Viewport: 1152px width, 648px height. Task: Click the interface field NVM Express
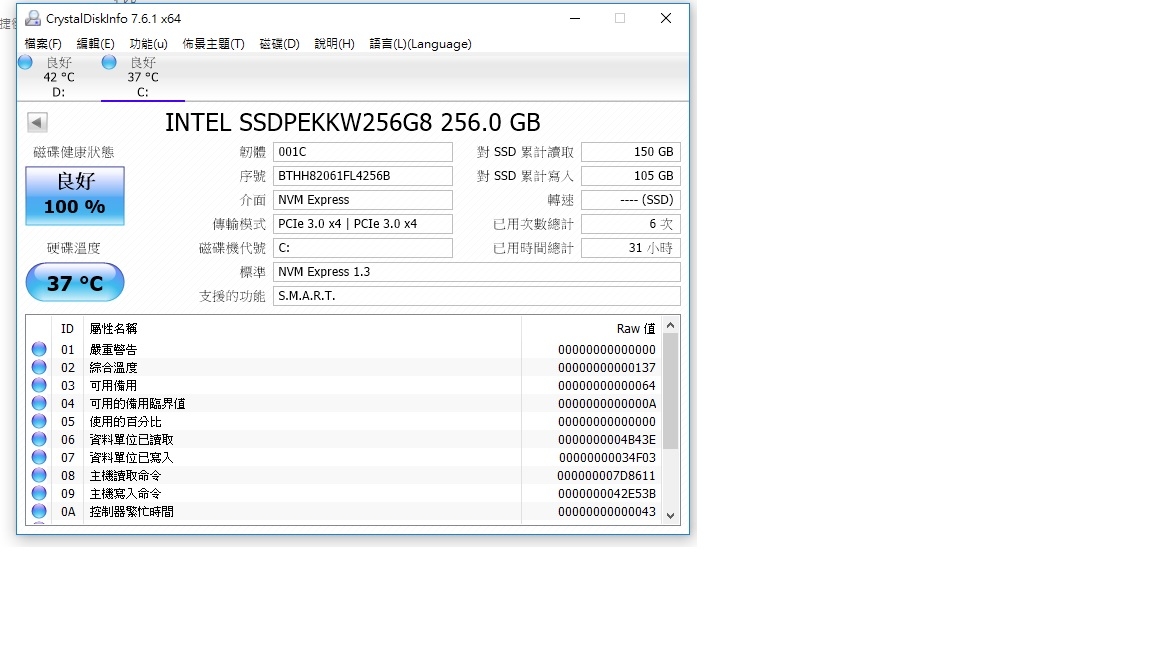(x=363, y=200)
